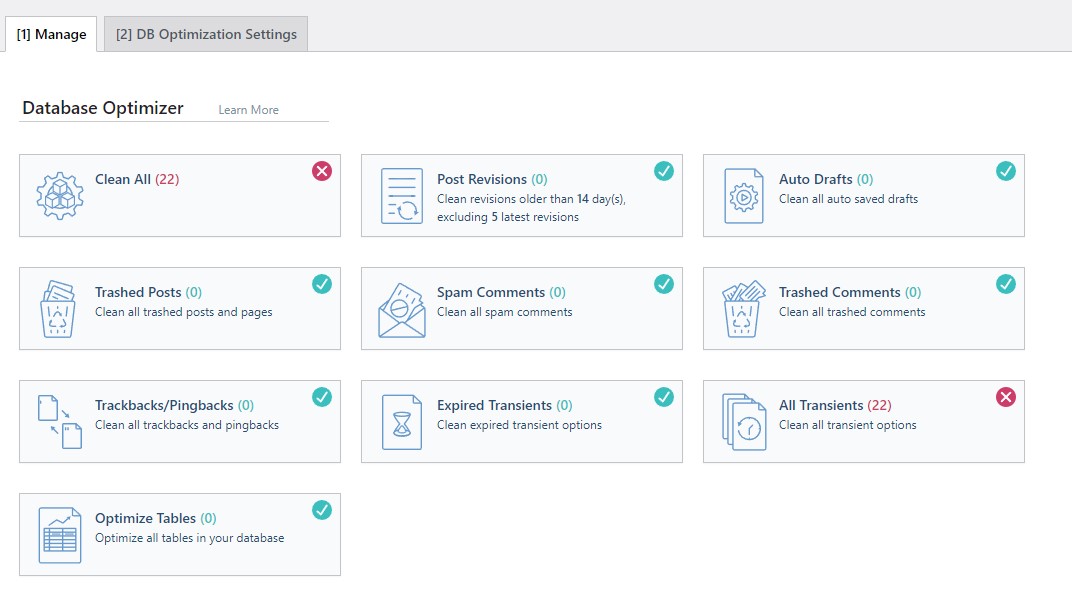Click the Optimize Tables spreadsheet icon
This screenshot has width=1072, height=592.
pyautogui.click(x=60, y=535)
